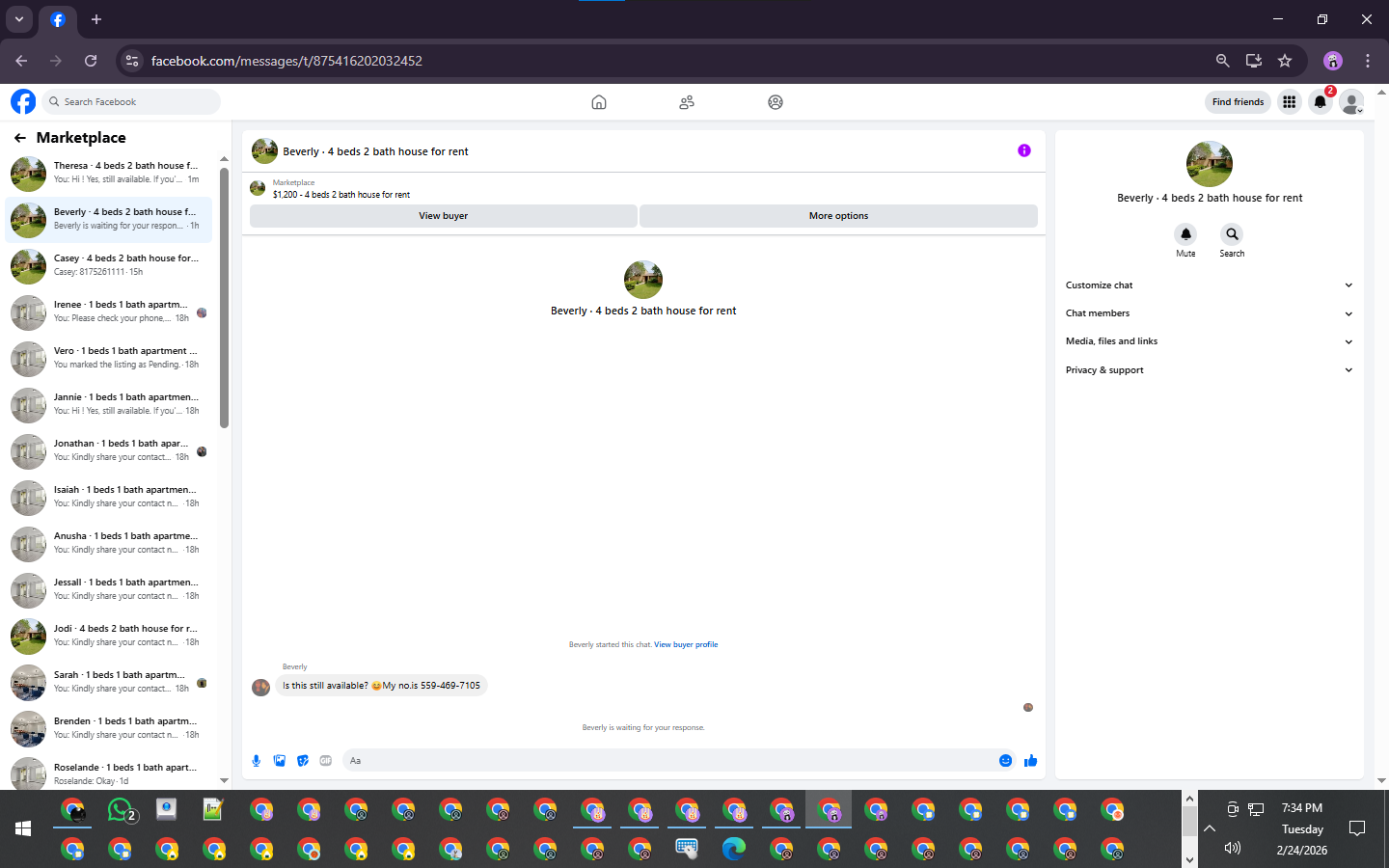Open conversation information purple icon

1024,150
